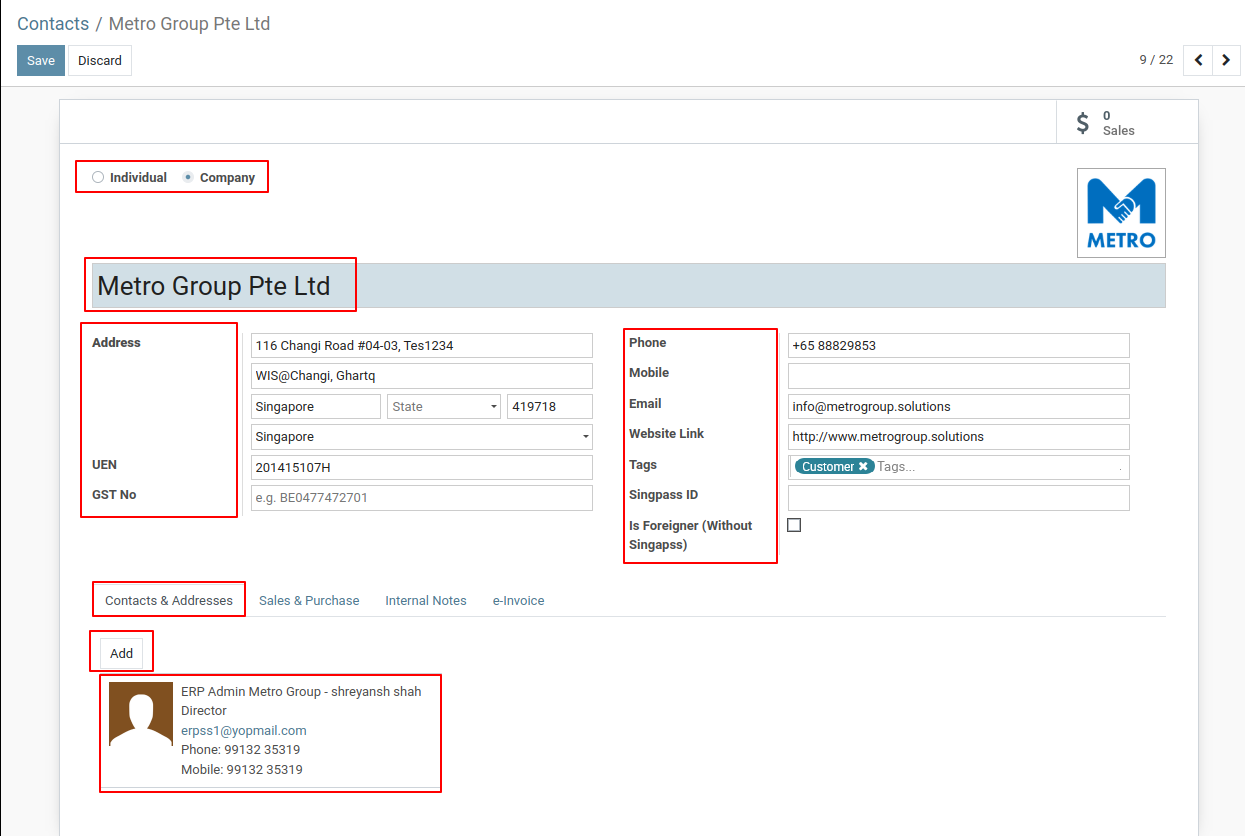Click the Address field label
The image size is (1245, 836).
pyautogui.click(x=116, y=342)
